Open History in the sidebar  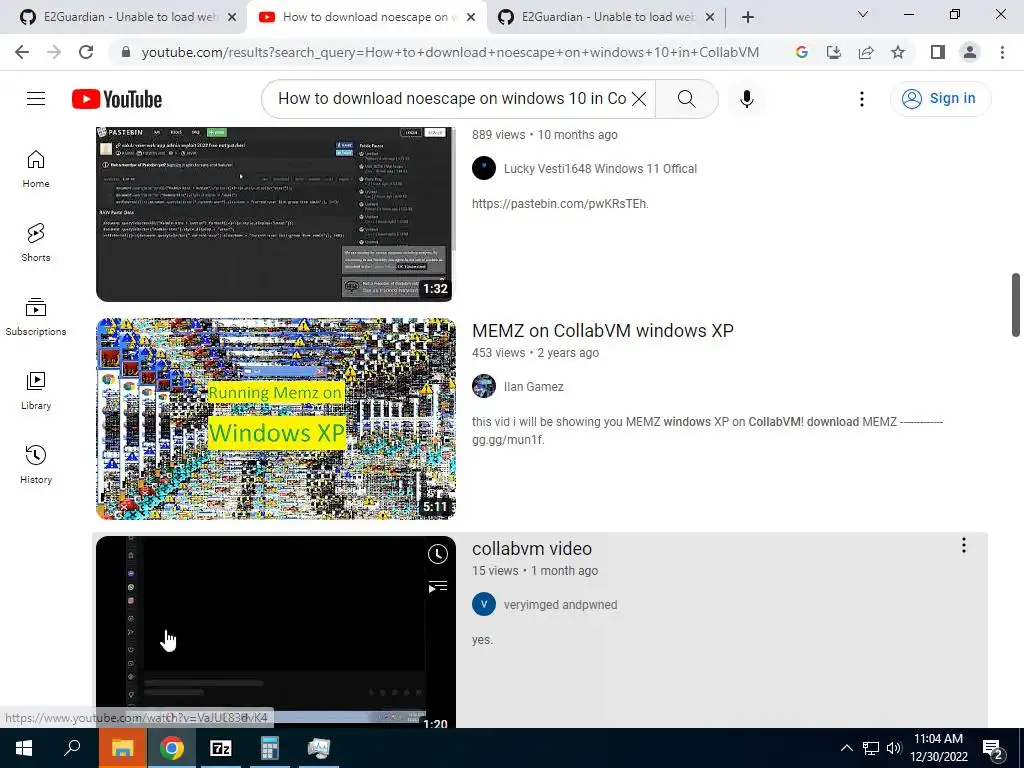coord(36,464)
